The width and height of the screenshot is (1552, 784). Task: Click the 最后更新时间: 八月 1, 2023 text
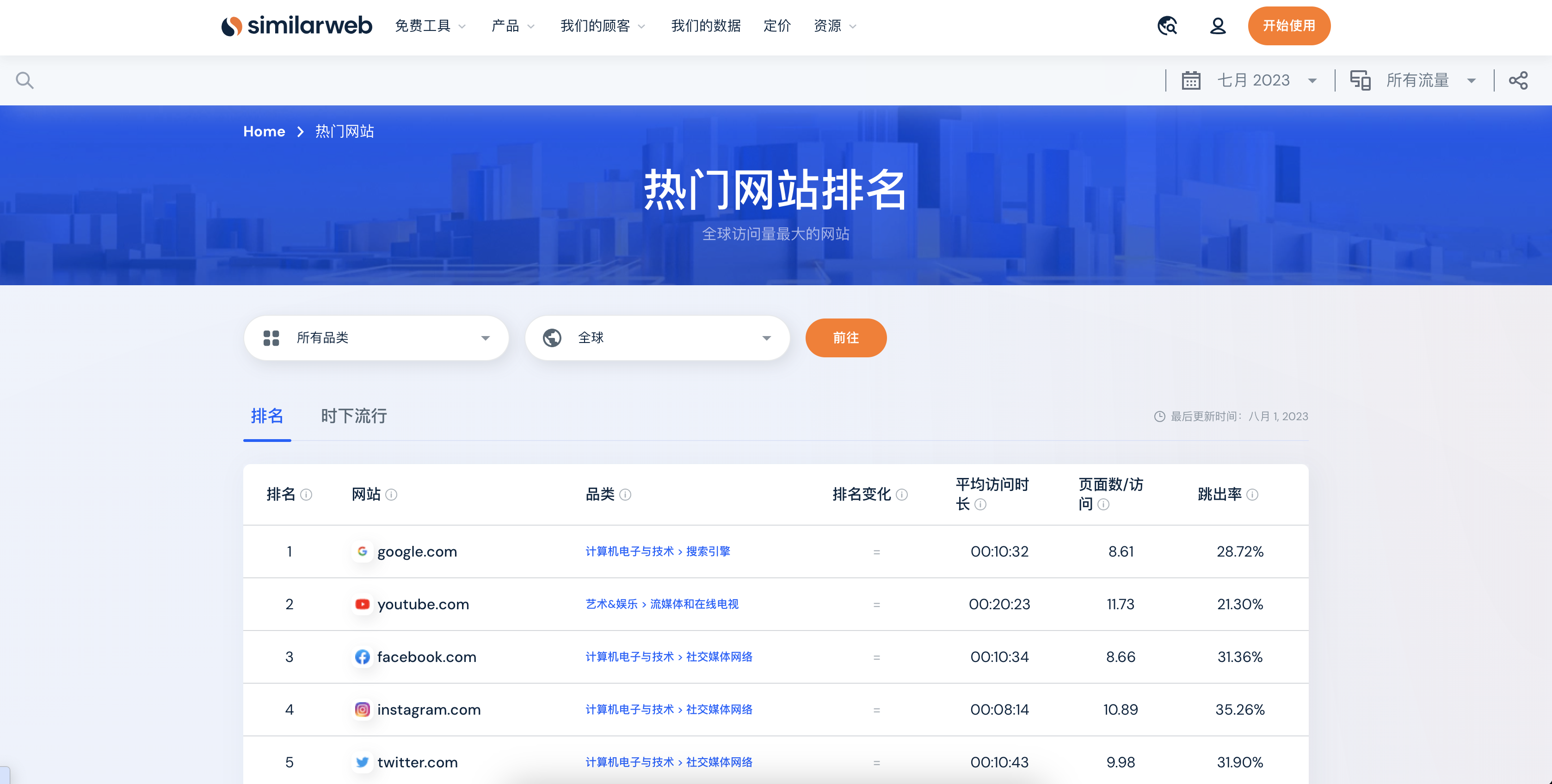click(1239, 416)
